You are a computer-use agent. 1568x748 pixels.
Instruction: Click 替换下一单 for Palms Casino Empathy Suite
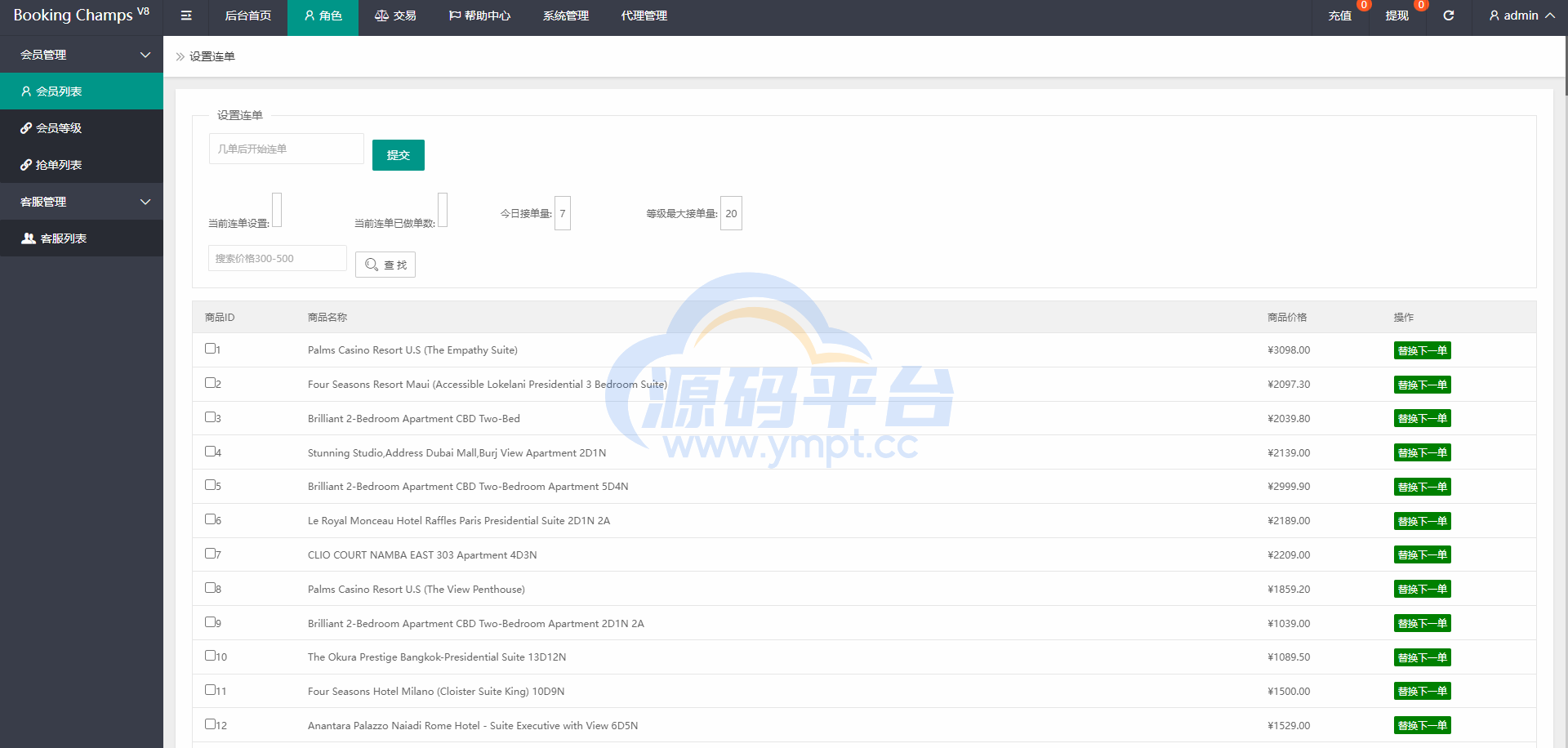1423,350
